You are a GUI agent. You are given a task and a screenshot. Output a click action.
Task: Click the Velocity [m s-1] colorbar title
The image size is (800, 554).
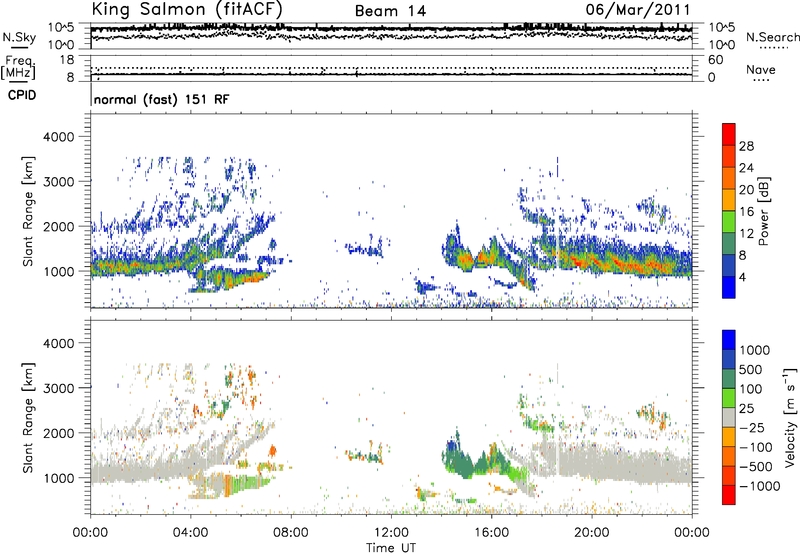click(790, 417)
